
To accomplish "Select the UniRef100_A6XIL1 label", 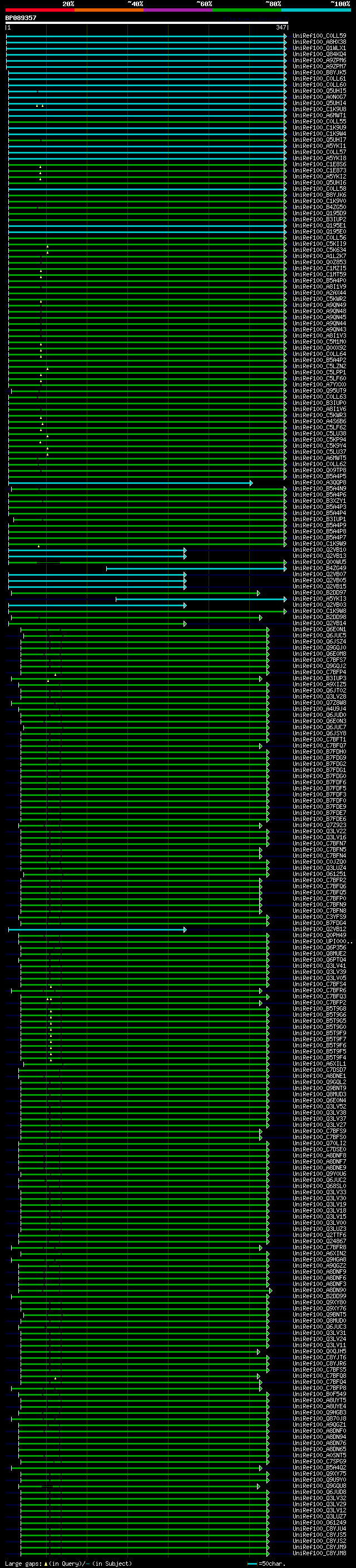I will (x=319, y=1064).
